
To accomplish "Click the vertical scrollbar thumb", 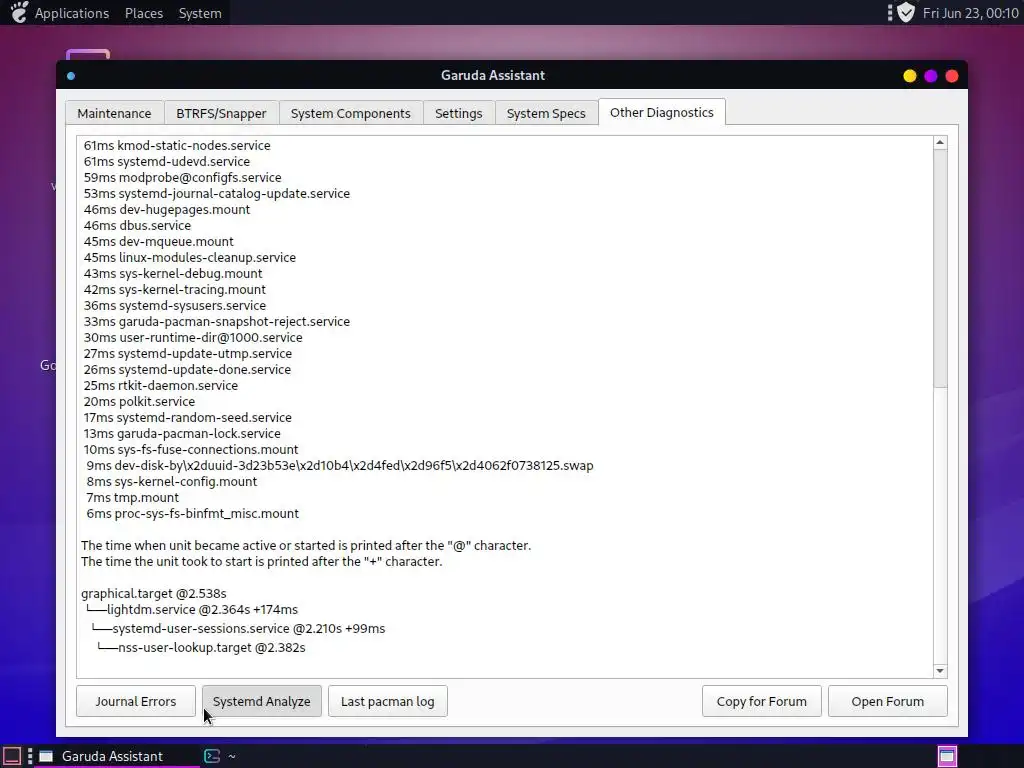I will click(x=940, y=268).
